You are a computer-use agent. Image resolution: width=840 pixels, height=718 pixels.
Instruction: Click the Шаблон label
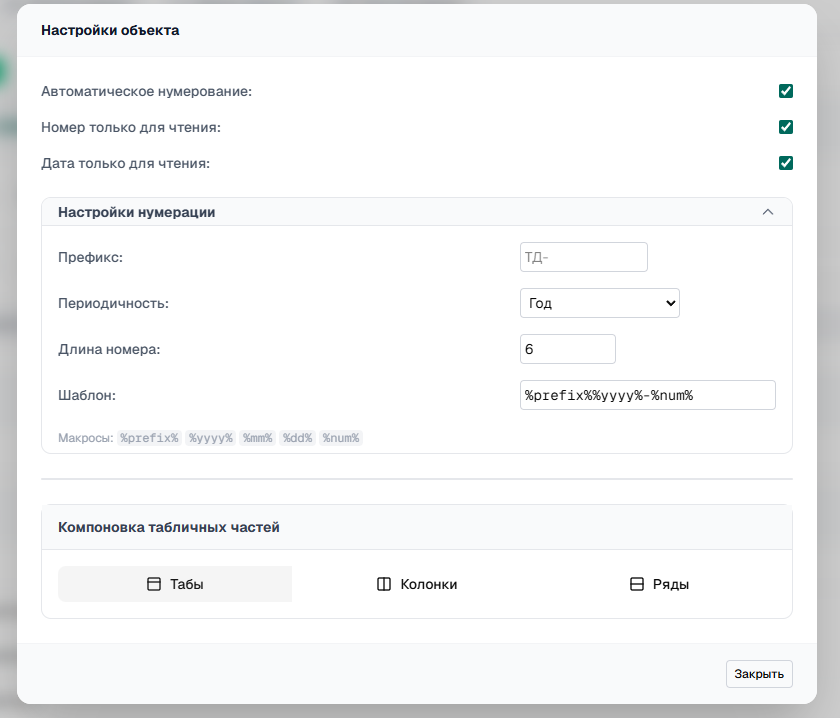(87, 395)
